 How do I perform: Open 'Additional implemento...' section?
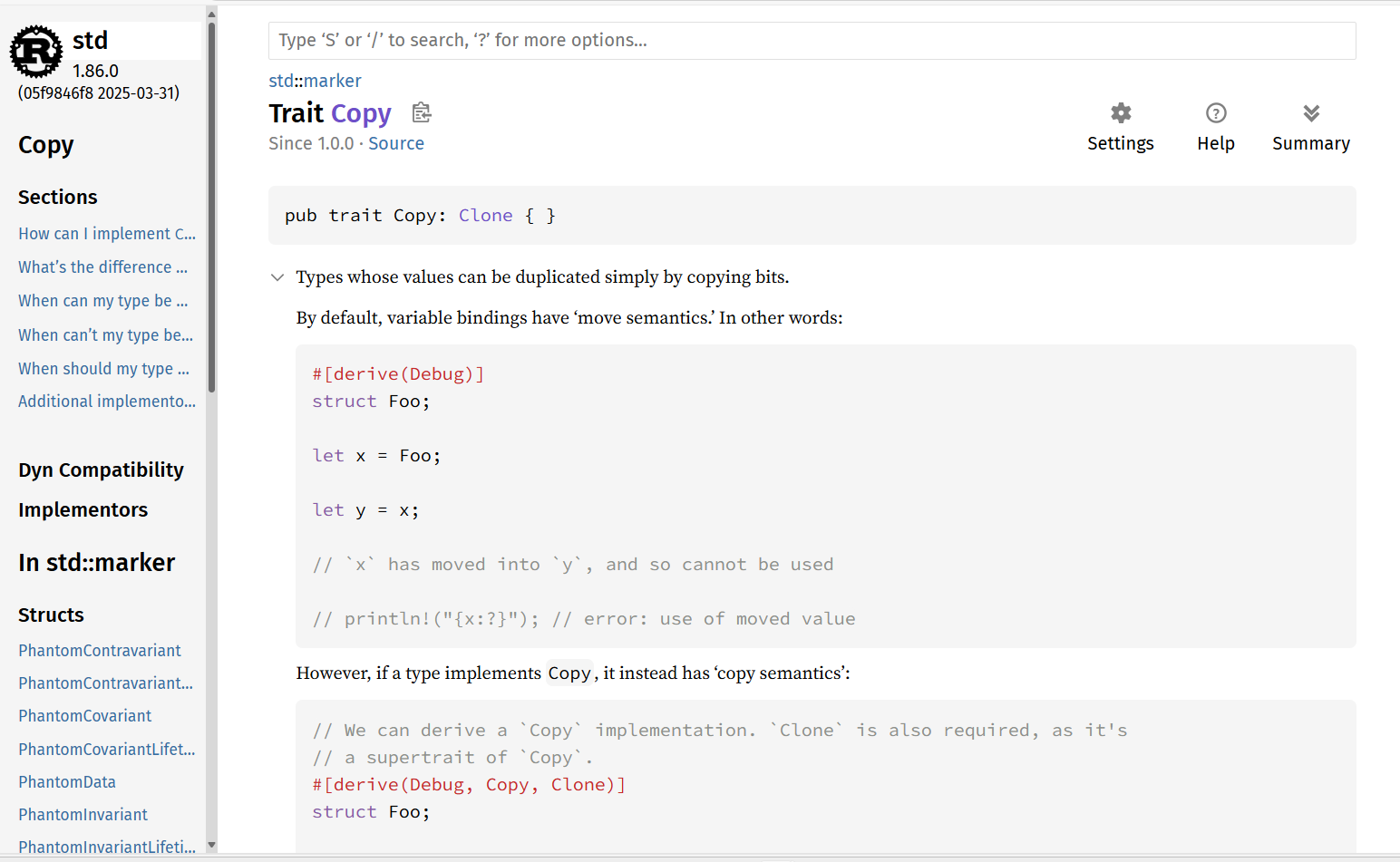pos(107,402)
